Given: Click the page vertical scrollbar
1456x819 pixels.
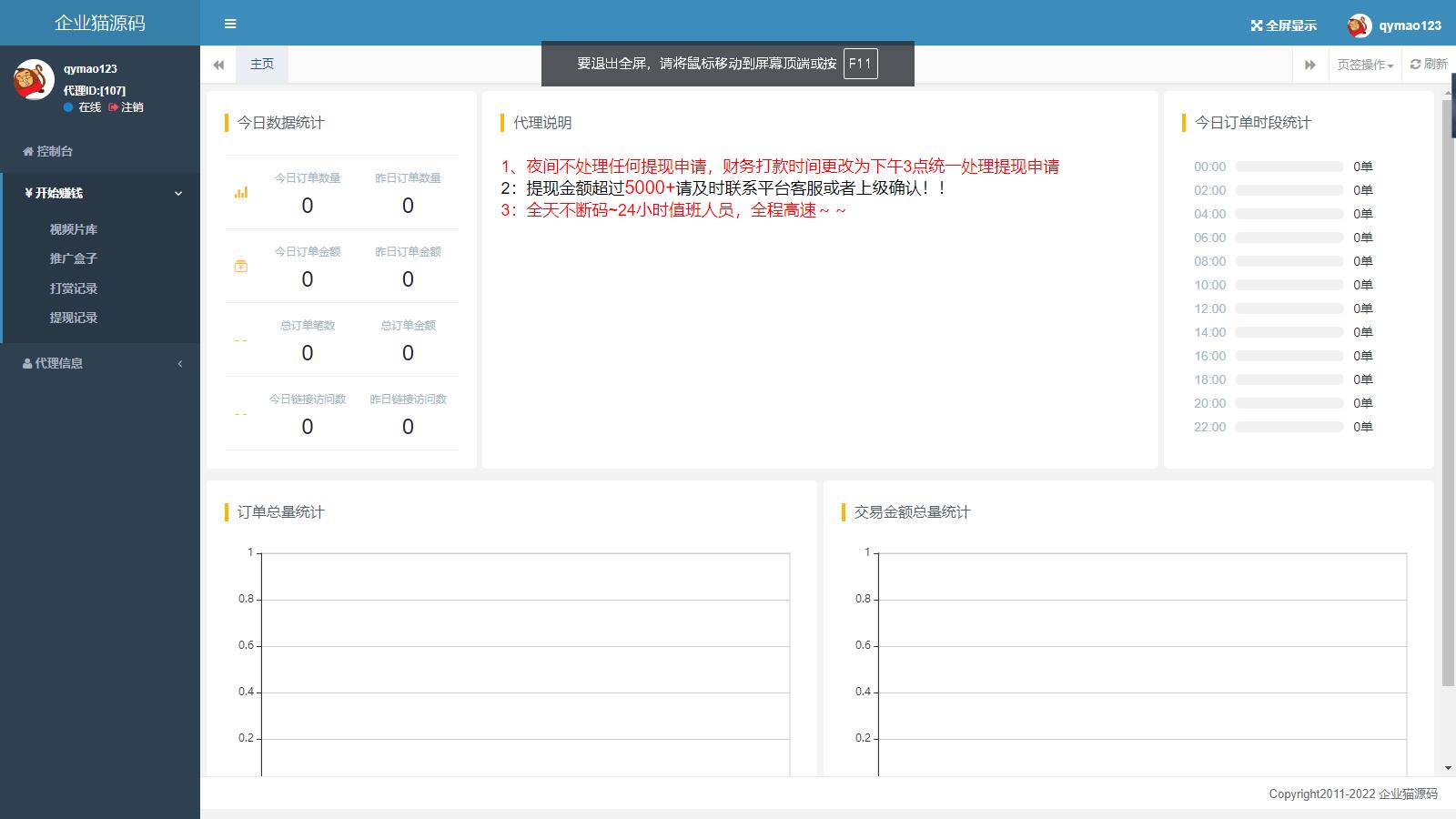Looking at the screenshot, I should click(1448, 391).
